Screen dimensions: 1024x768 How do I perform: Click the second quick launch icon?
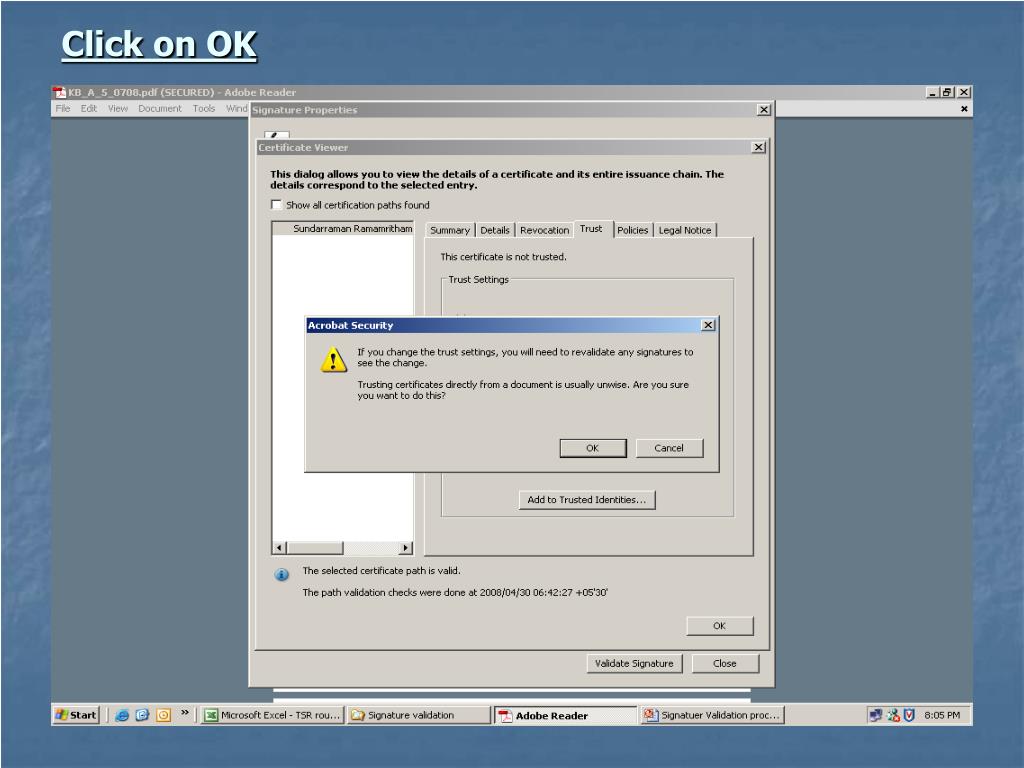pyautogui.click(x=142, y=715)
